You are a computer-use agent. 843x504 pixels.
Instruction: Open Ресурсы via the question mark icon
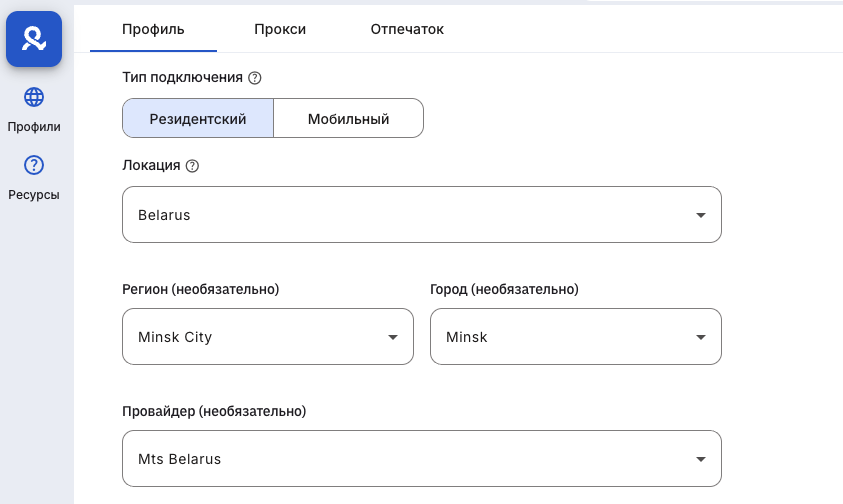point(34,165)
